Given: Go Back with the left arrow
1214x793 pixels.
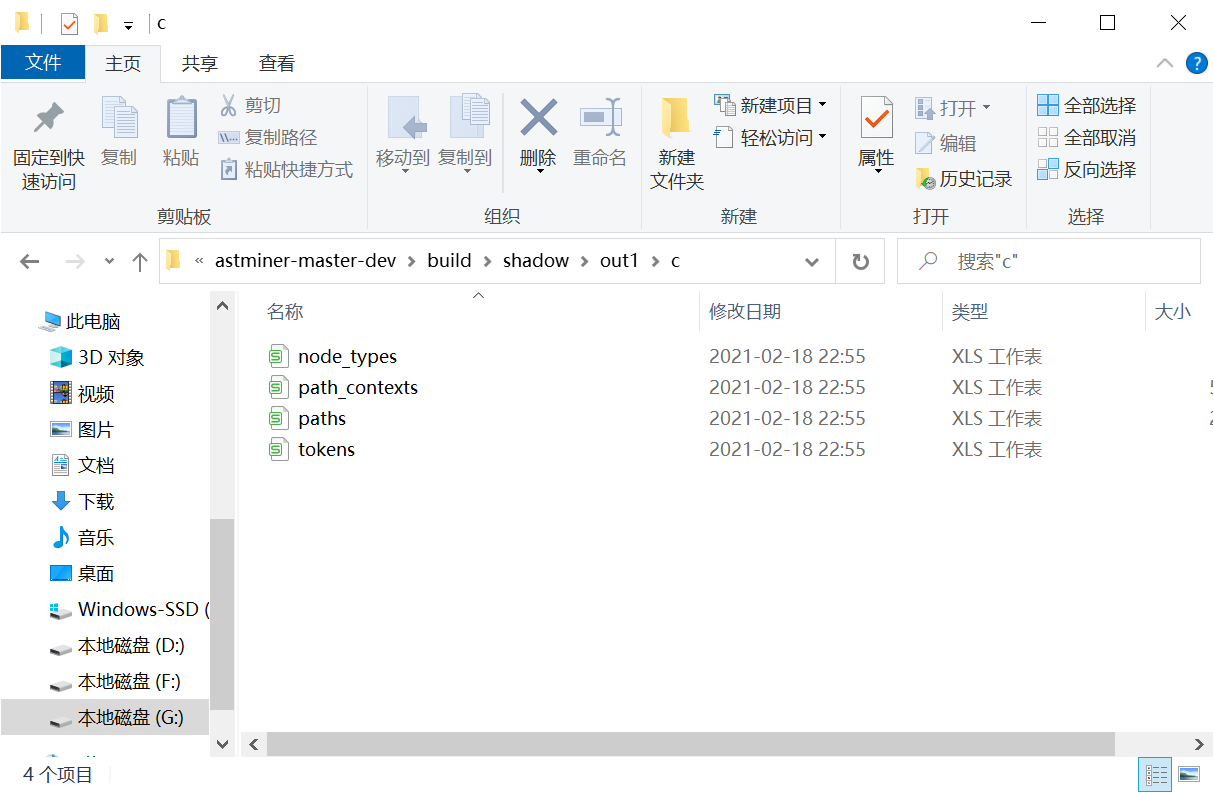Looking at the screenshot, I should point(30,262).
